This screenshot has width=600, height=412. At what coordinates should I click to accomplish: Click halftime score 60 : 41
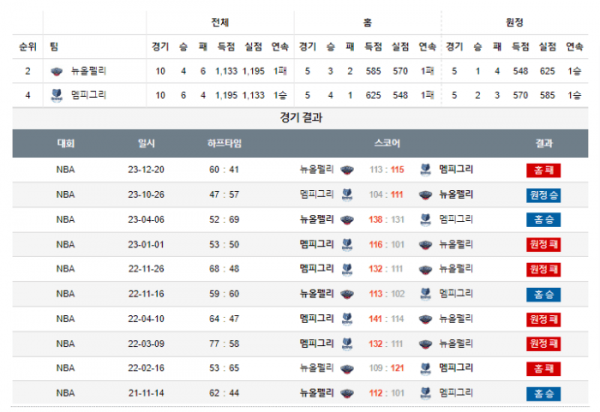[224, 169]
